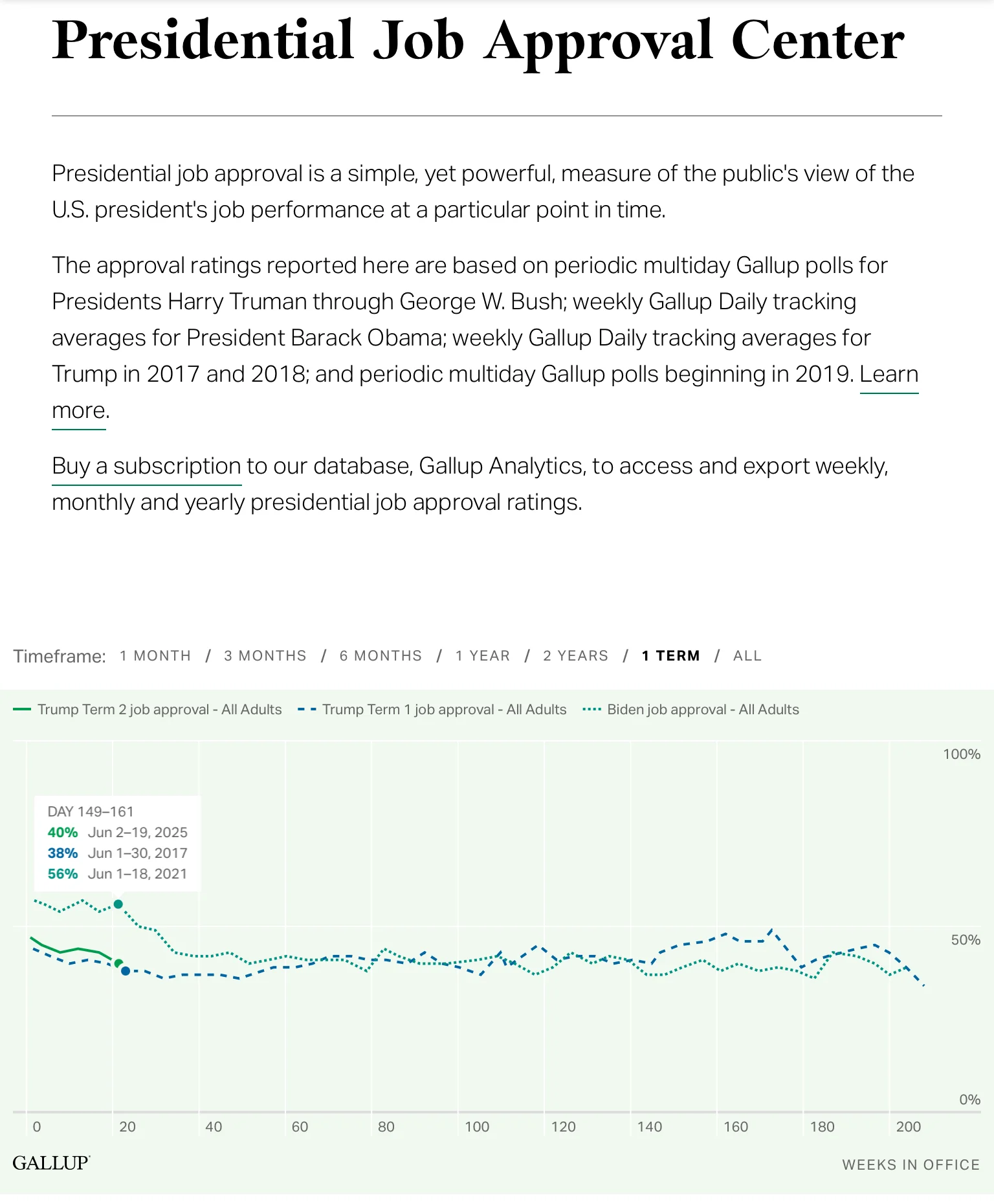Click the teal dotted line legend swatch
994x1204 pixels.
pyautogui.click(x=591, y=710)
